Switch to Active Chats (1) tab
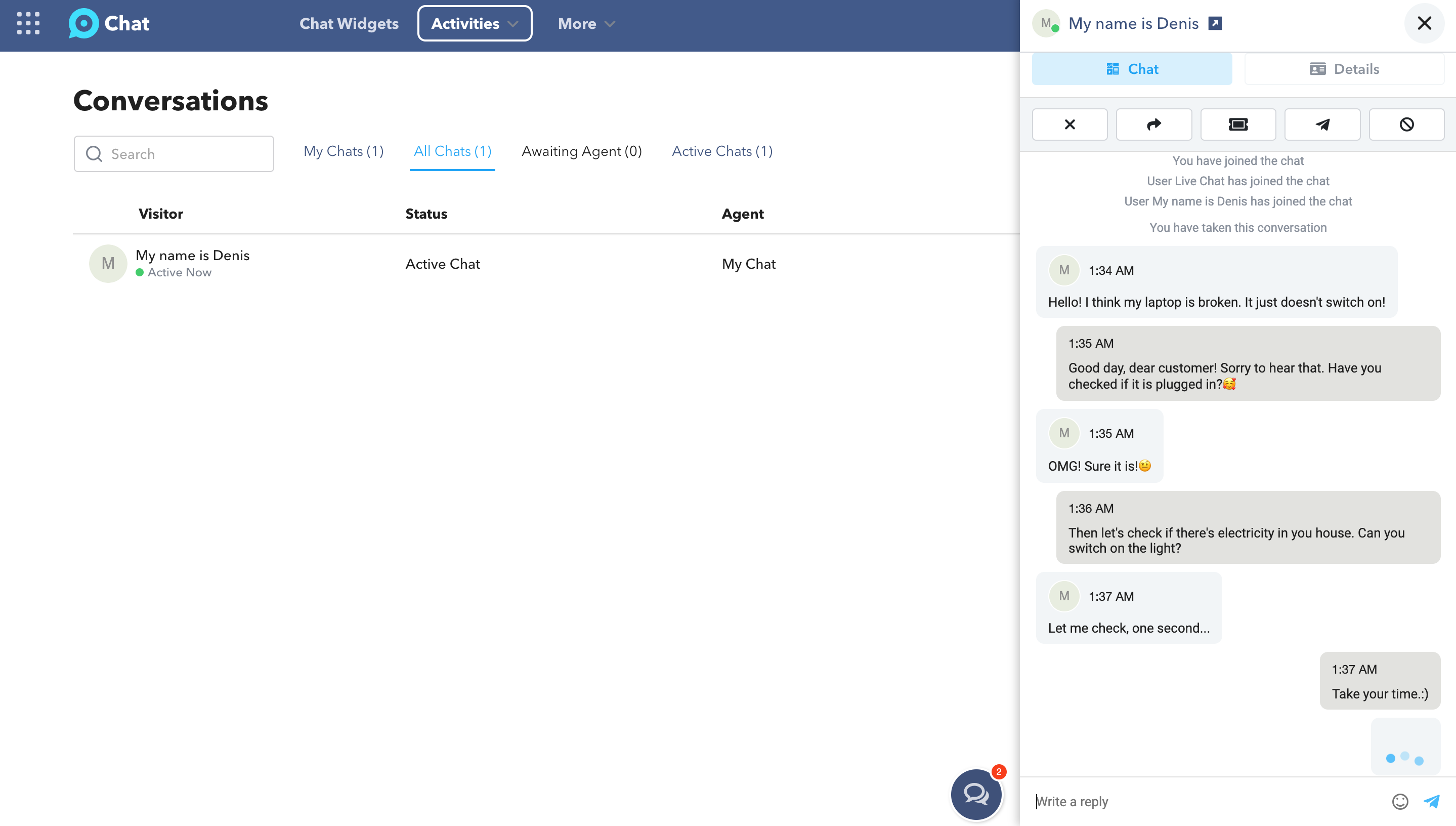Image resolution: width=1456 pixels, height=826 pixels. click(722, 151)
